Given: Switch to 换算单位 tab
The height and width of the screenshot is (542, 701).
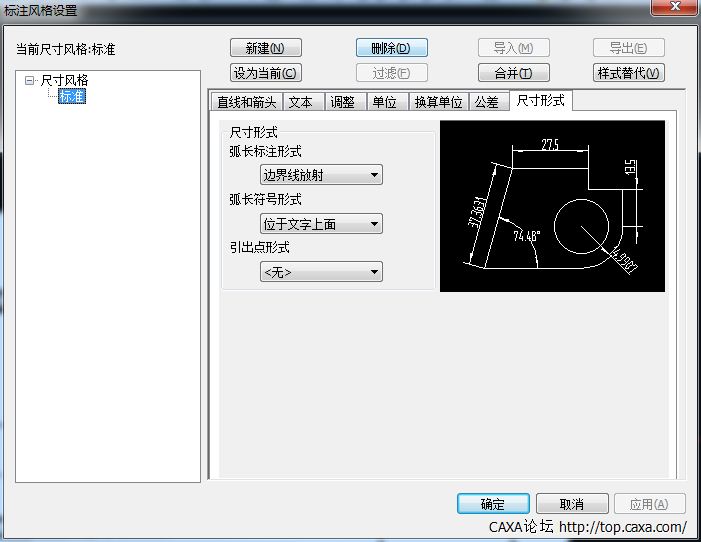Looking at the screenshot, I should pos(438,102).
